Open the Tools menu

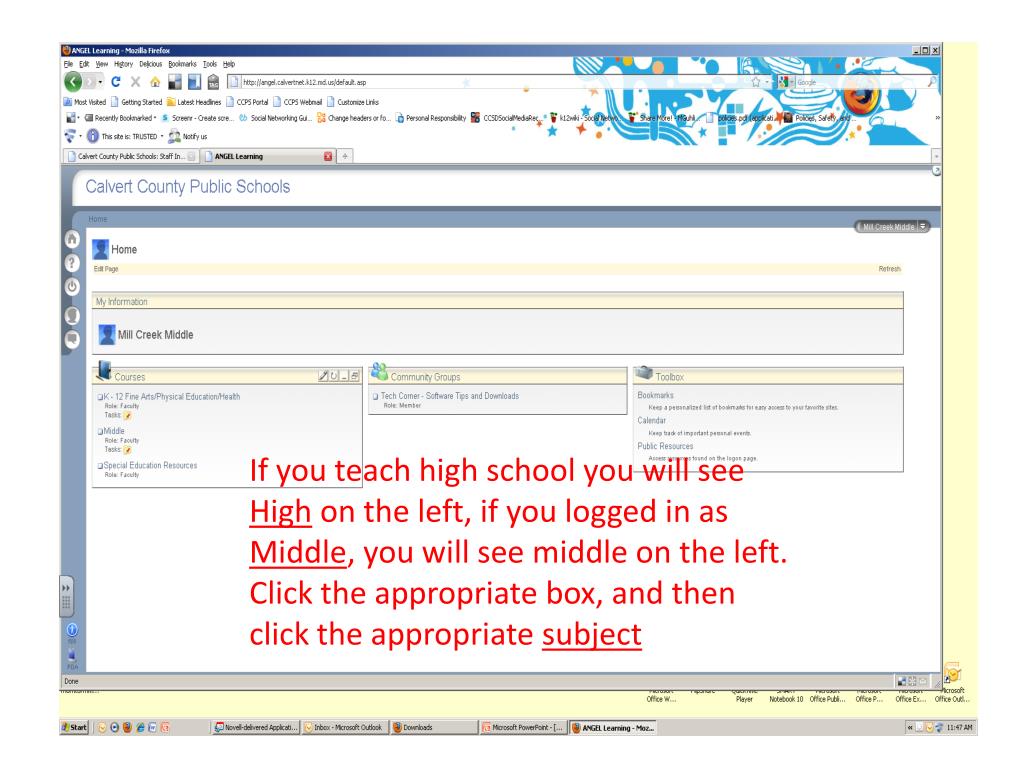tap(210, 64)
